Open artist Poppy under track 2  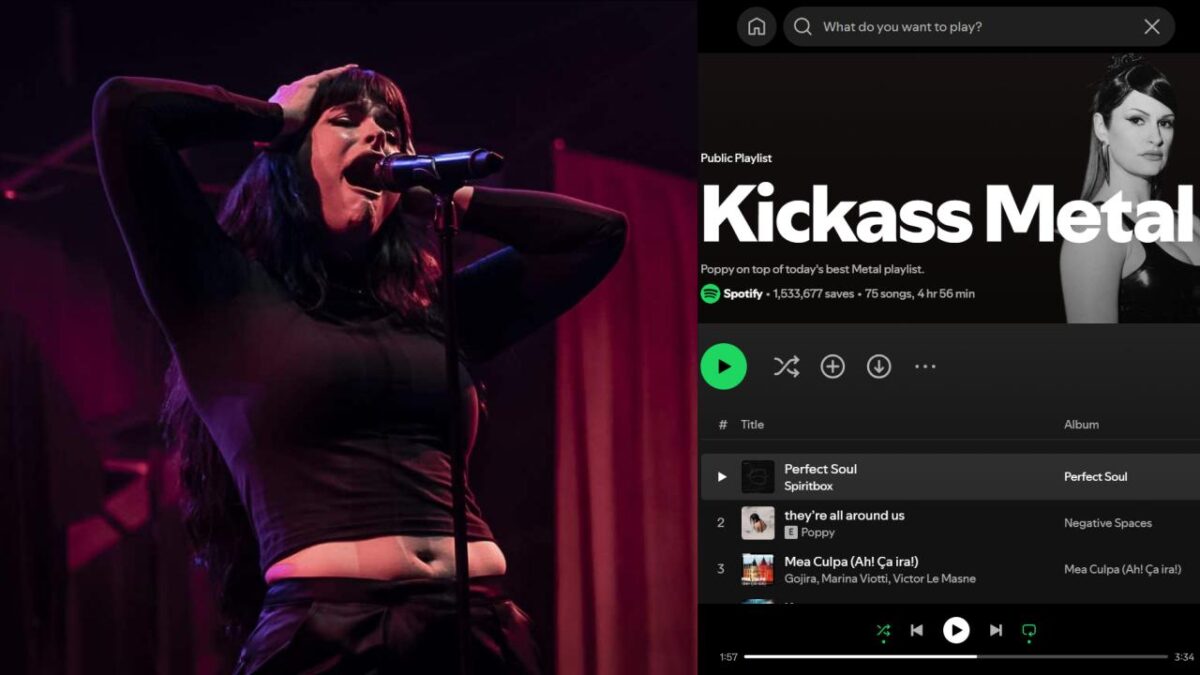817,533
